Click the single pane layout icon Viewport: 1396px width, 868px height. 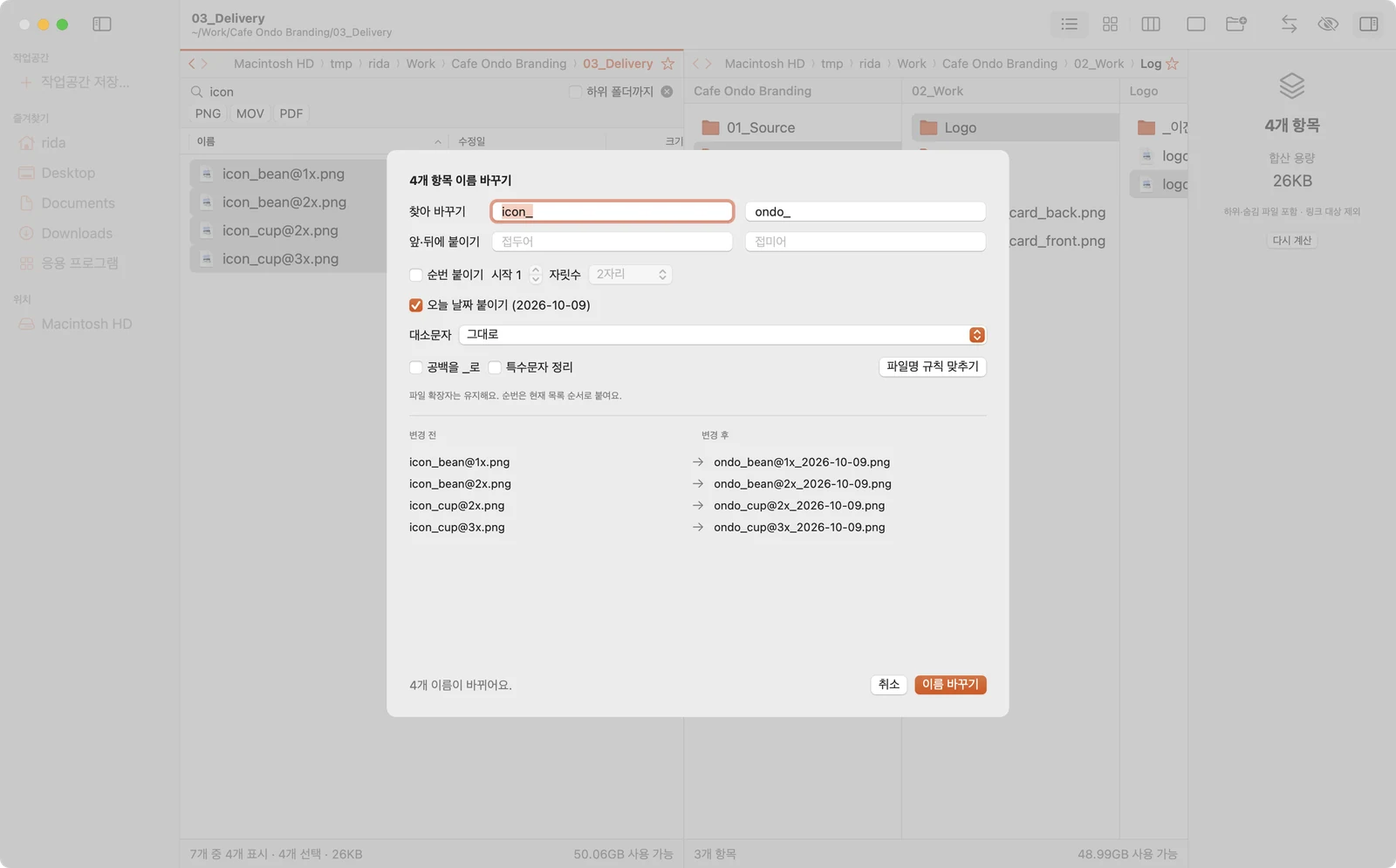point(1196,24)
